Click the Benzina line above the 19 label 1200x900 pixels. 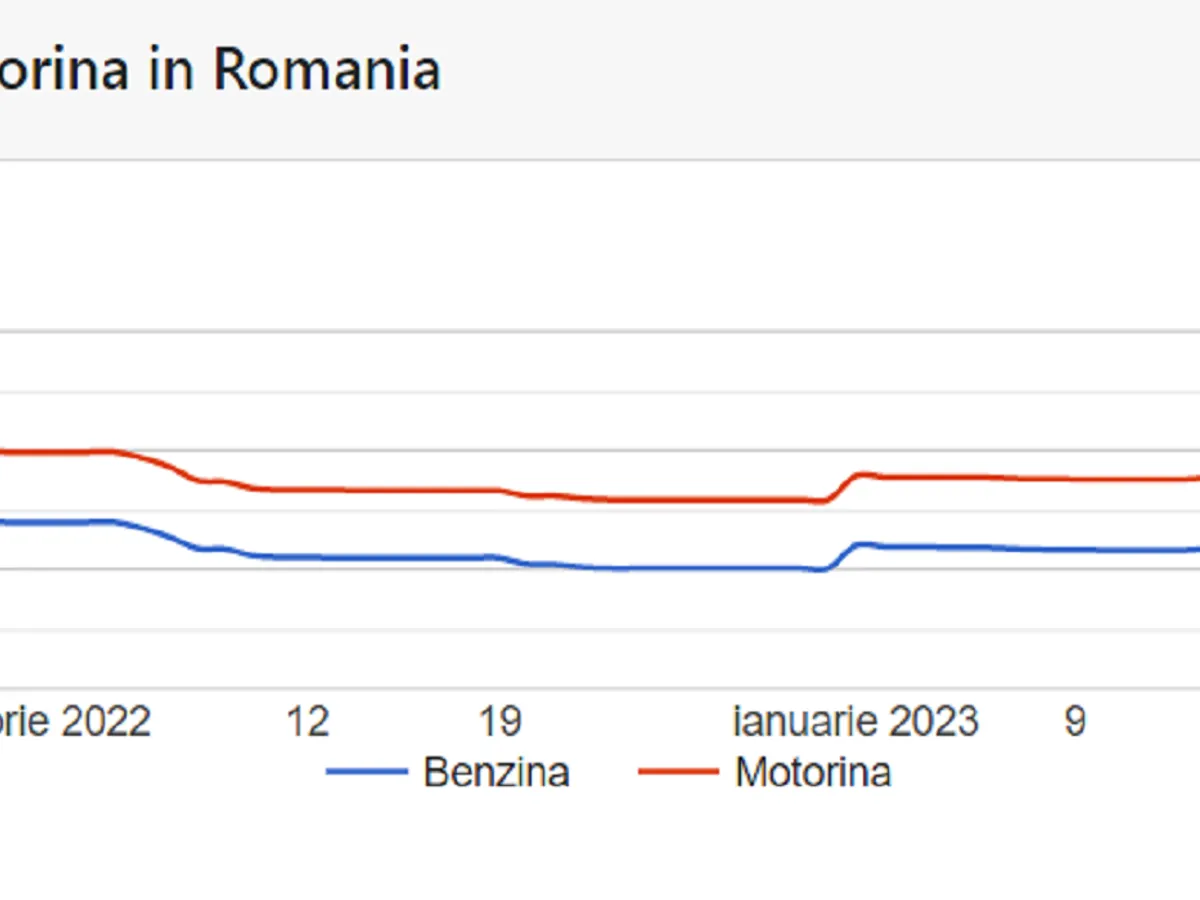(501, 558)
